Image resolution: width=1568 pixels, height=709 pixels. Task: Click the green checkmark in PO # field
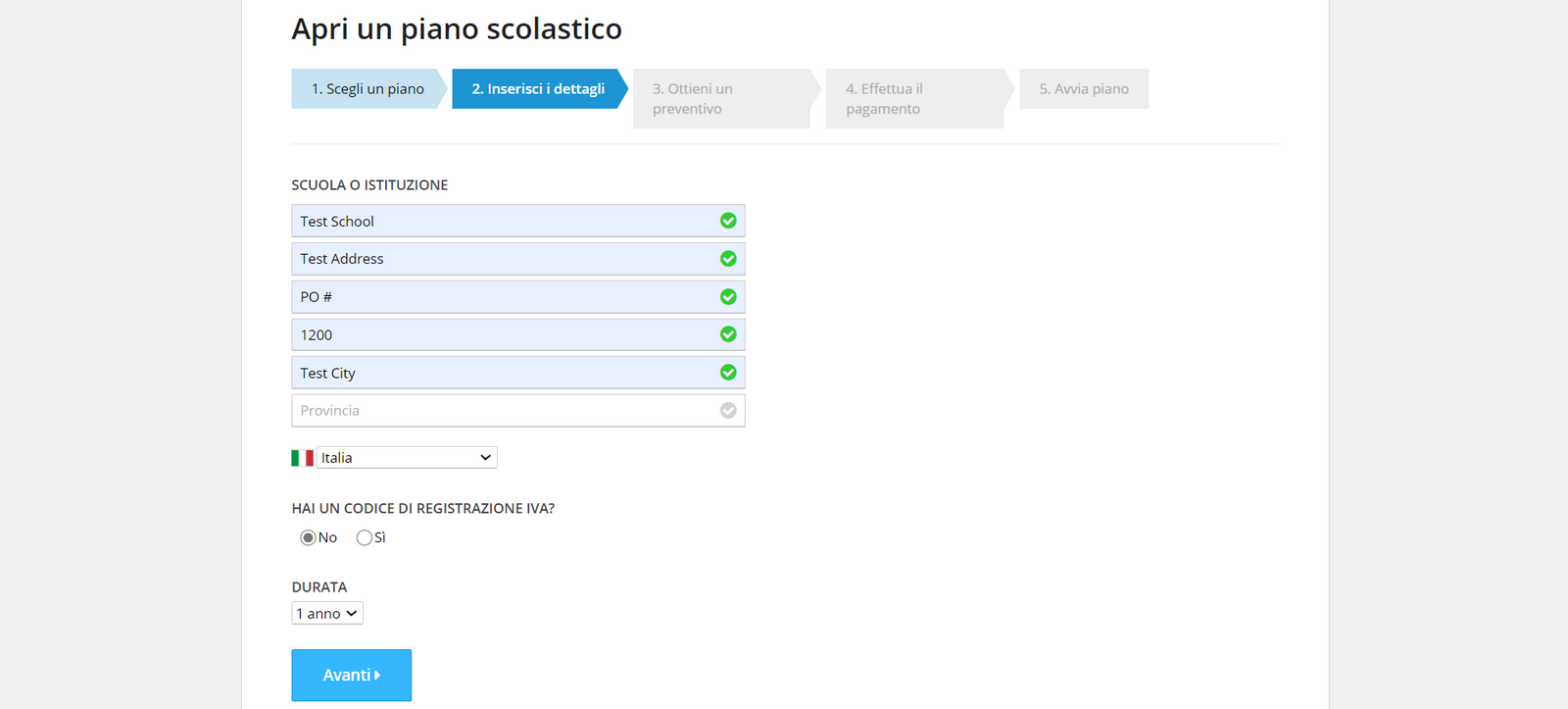pos(728,296)
